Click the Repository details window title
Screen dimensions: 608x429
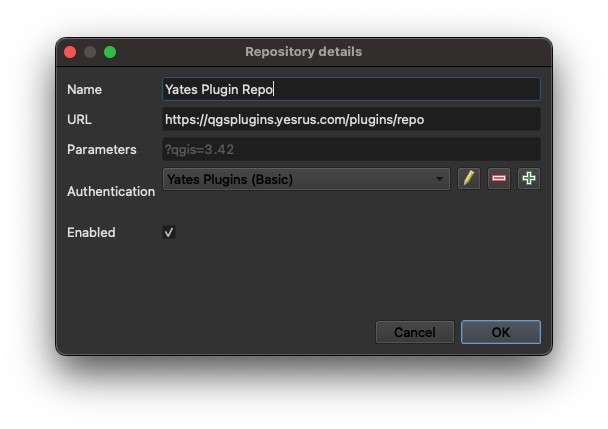[x=304, y=52]
